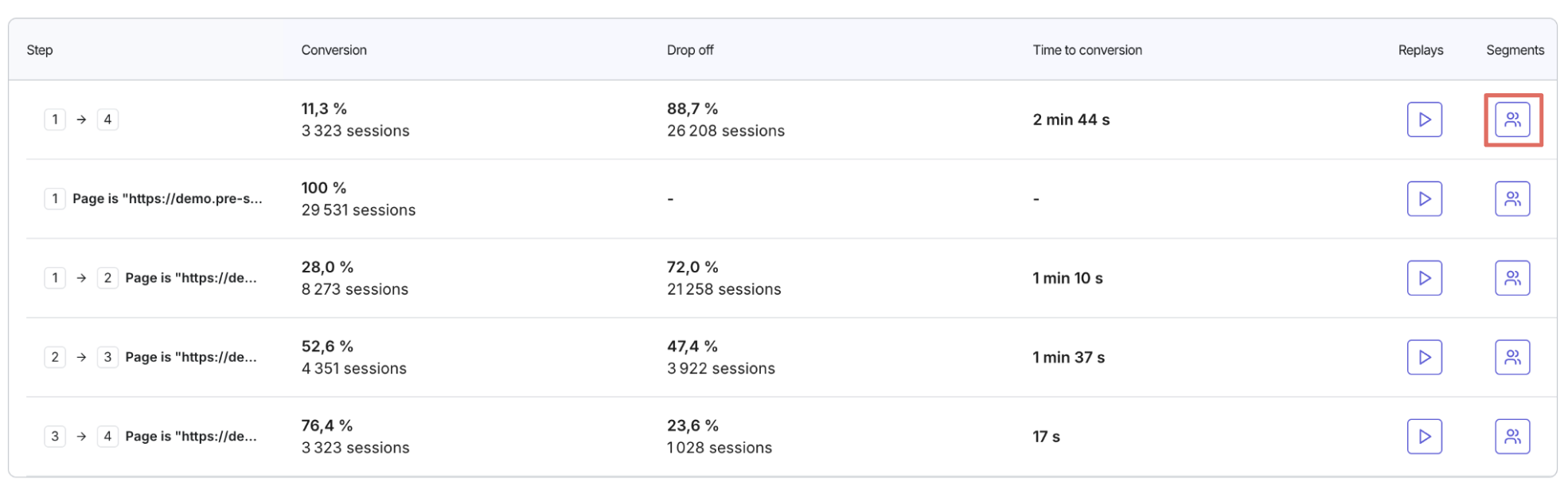Click the 17 s time to conversion value
This screenshot has width=1568, height=486.
click(1046, 437)
